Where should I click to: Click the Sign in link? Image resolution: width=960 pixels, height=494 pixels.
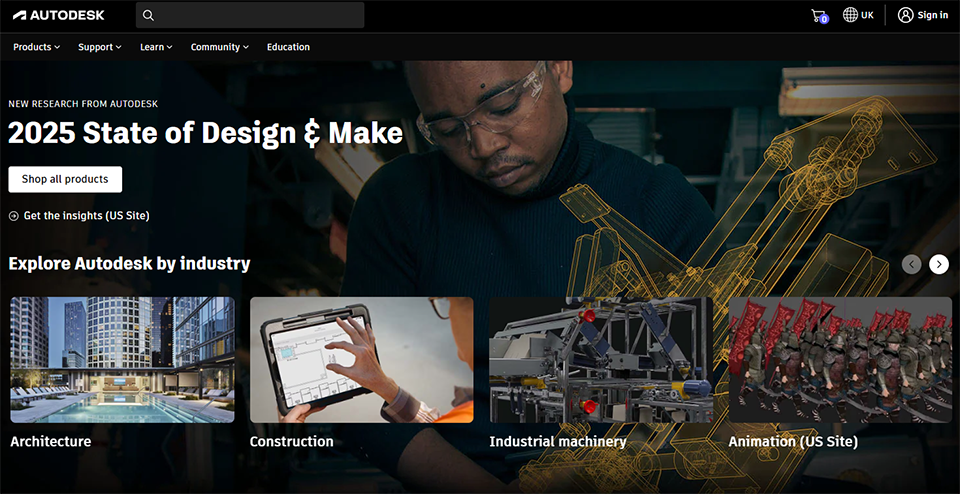(932, 15)
